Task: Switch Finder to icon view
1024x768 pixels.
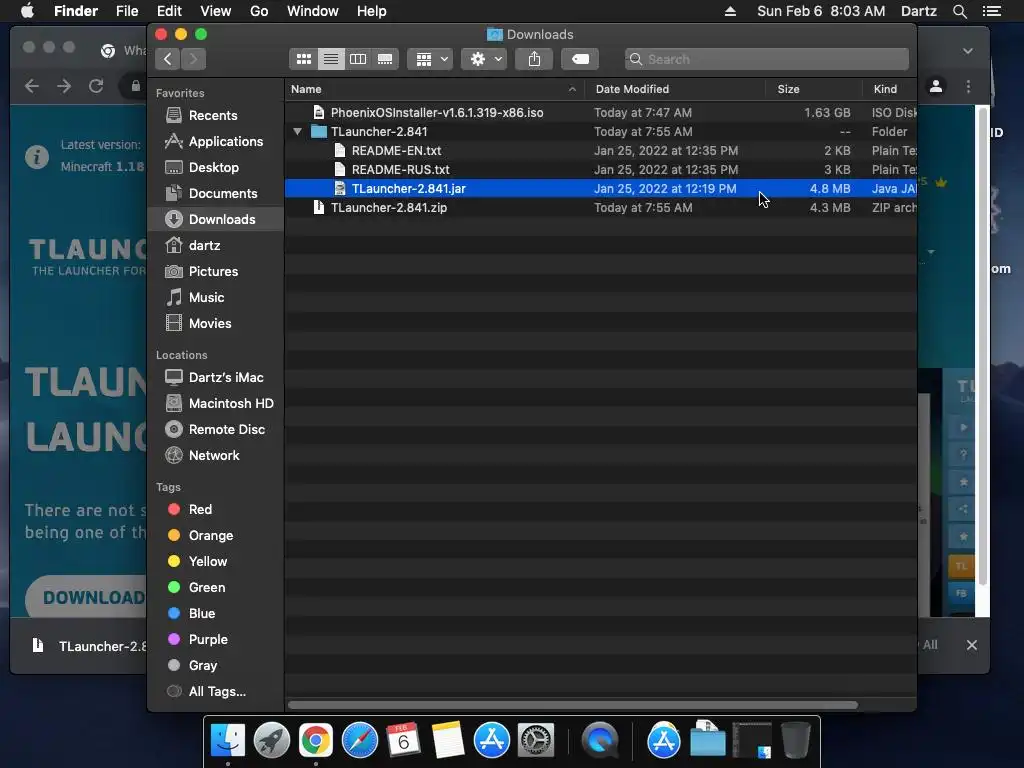Action: (x=304, y=59)
